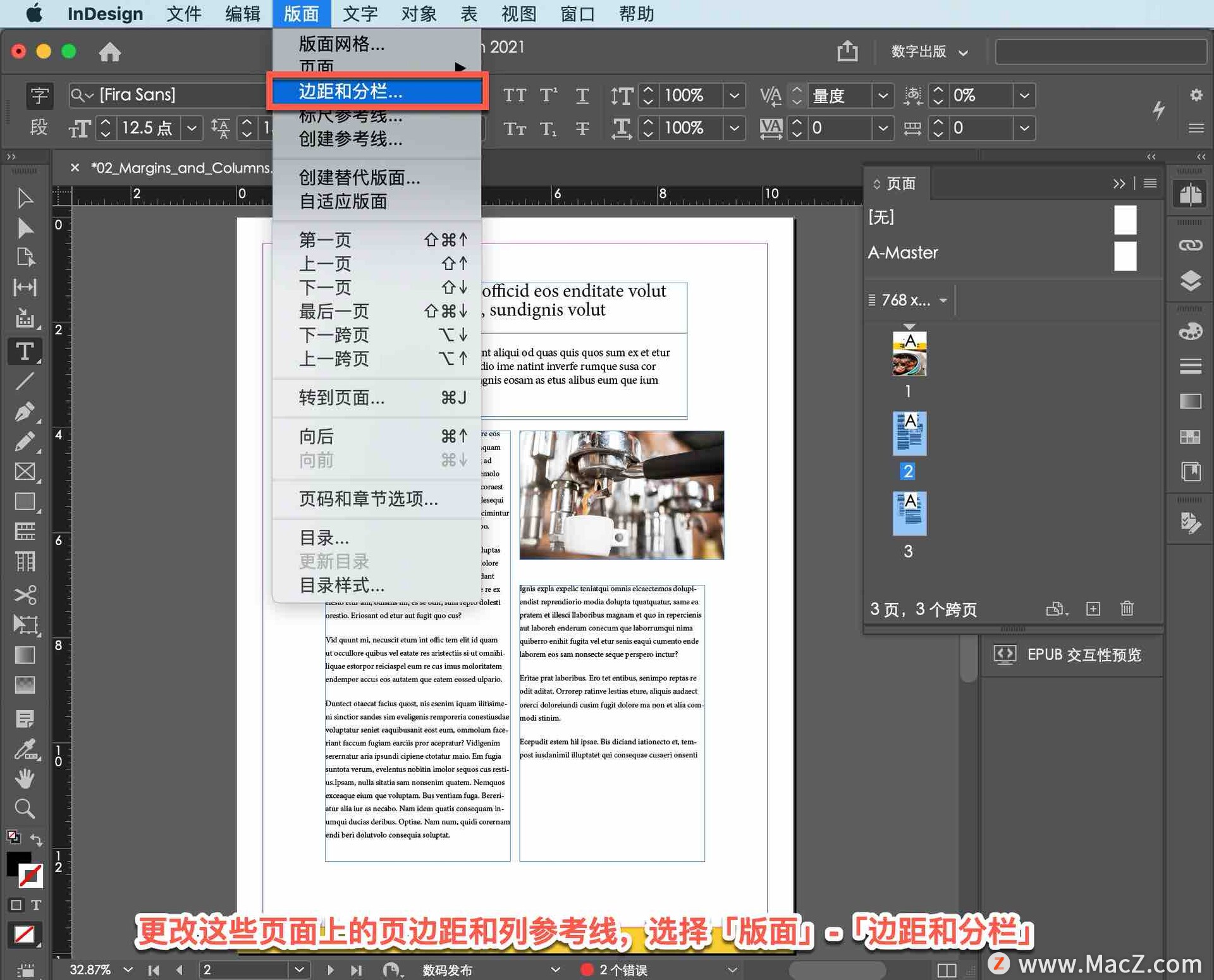The height and width of the screenshot is (980, 1214).
Task: Click the Share document icon
Action: (x=847, y=51)
